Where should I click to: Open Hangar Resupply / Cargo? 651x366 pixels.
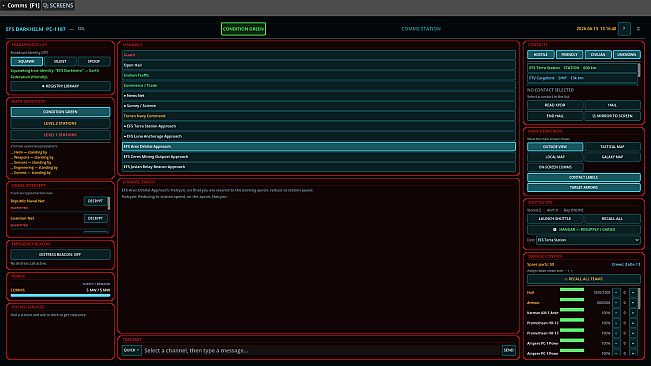[583, 229]
